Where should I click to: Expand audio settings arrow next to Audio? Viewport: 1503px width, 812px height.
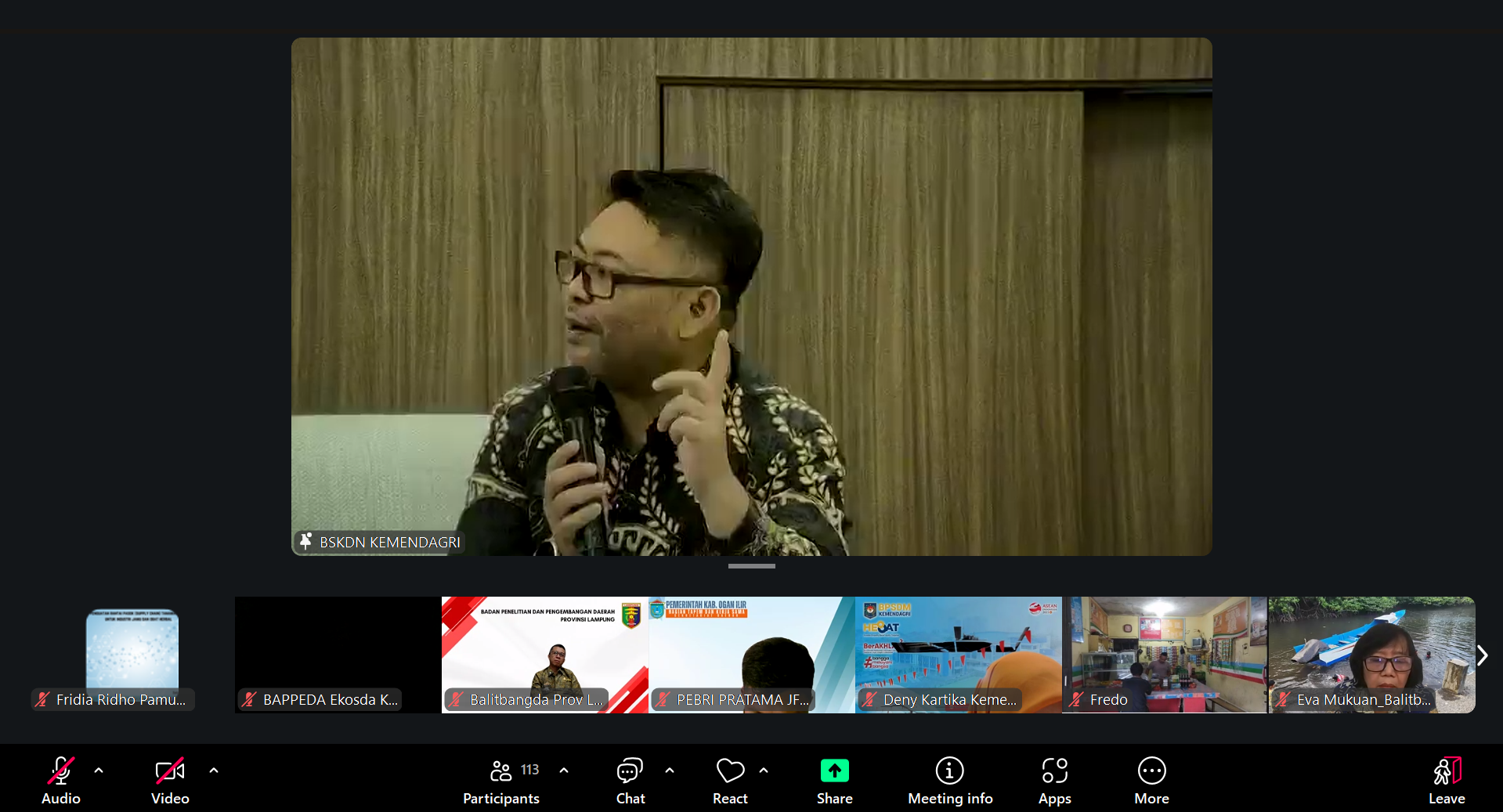pyautogui.click(x=99, y=770)
